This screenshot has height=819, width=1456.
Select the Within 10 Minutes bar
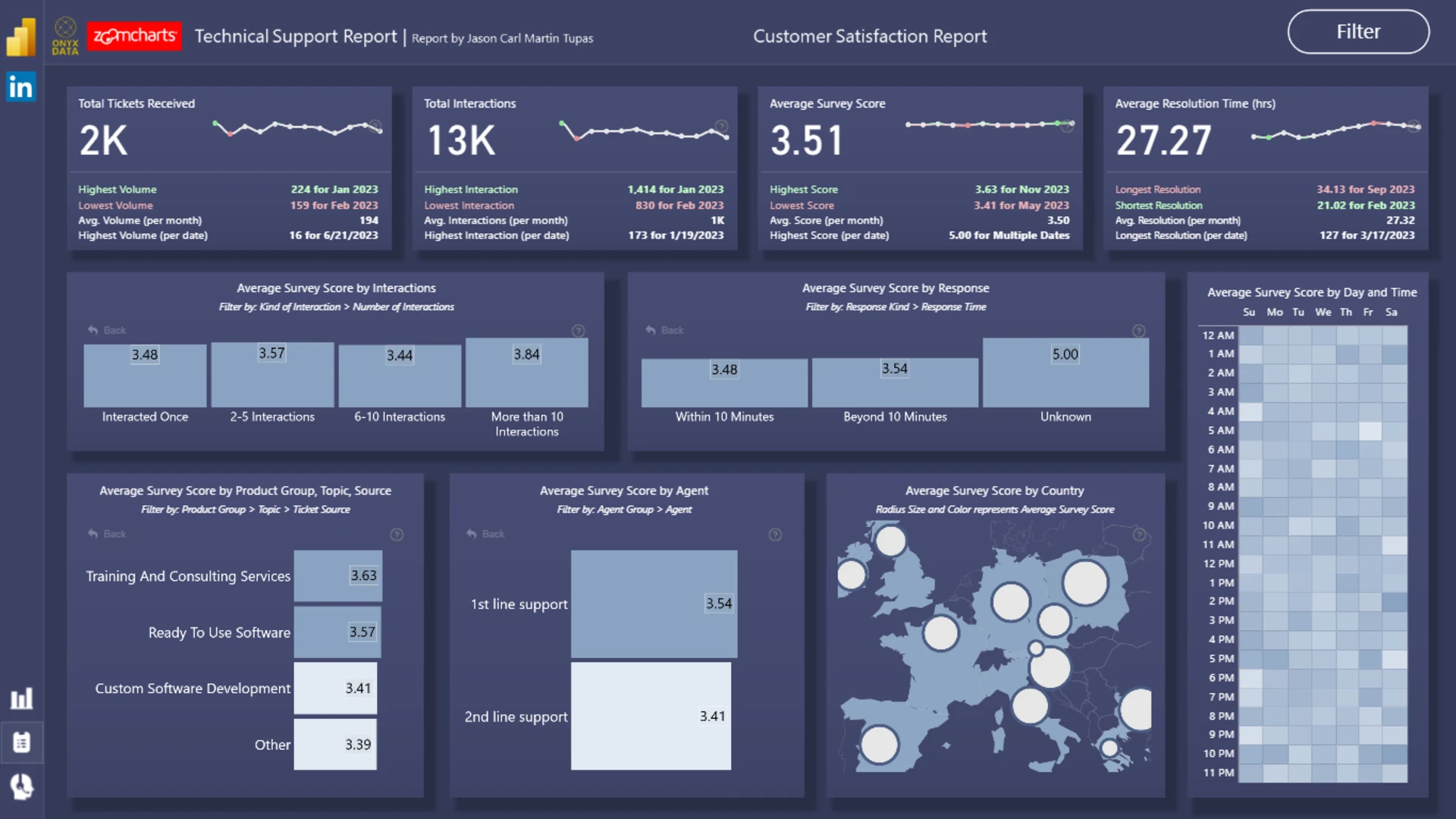[724, 383]
